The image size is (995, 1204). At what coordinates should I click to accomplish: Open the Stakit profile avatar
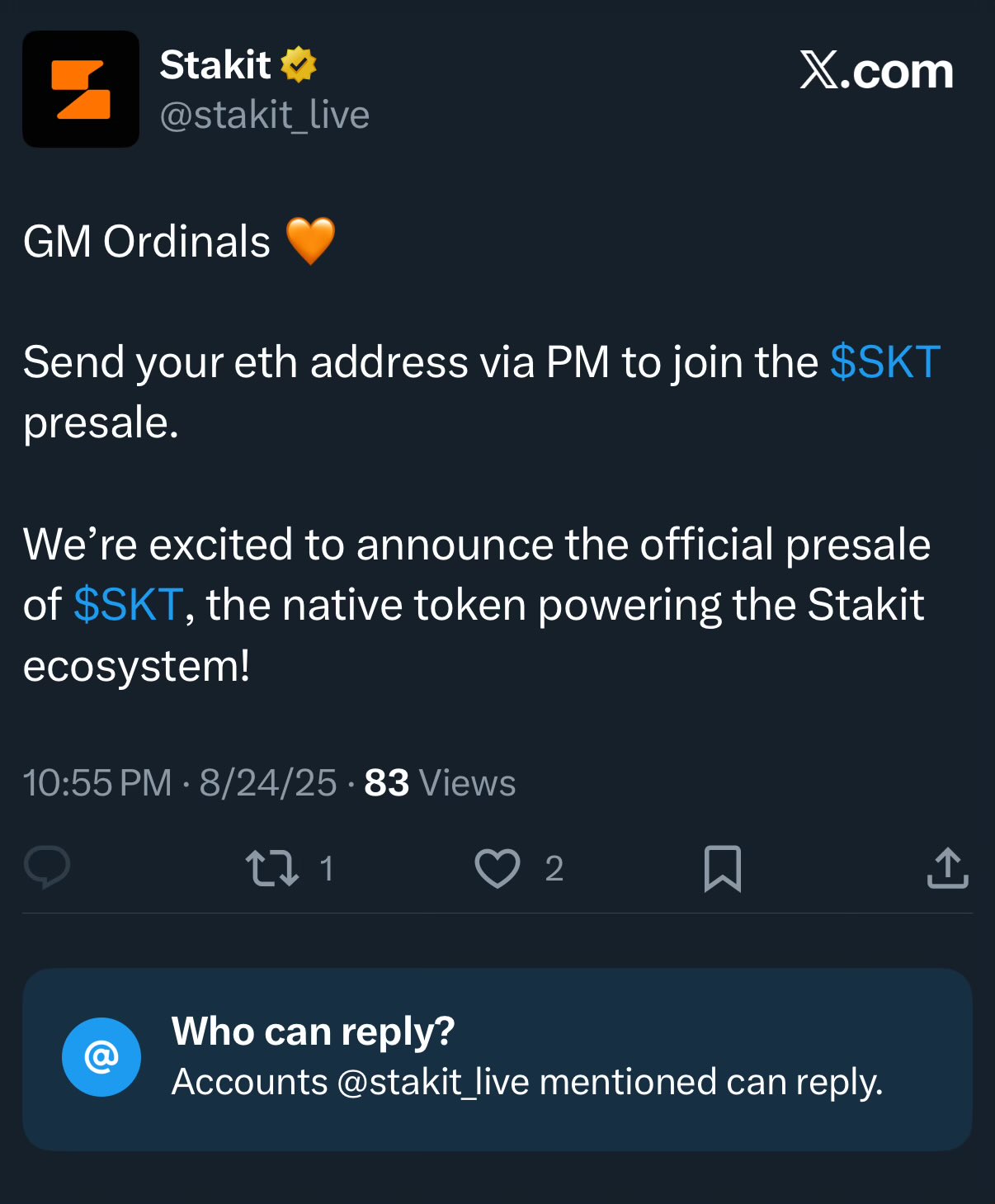81,89
